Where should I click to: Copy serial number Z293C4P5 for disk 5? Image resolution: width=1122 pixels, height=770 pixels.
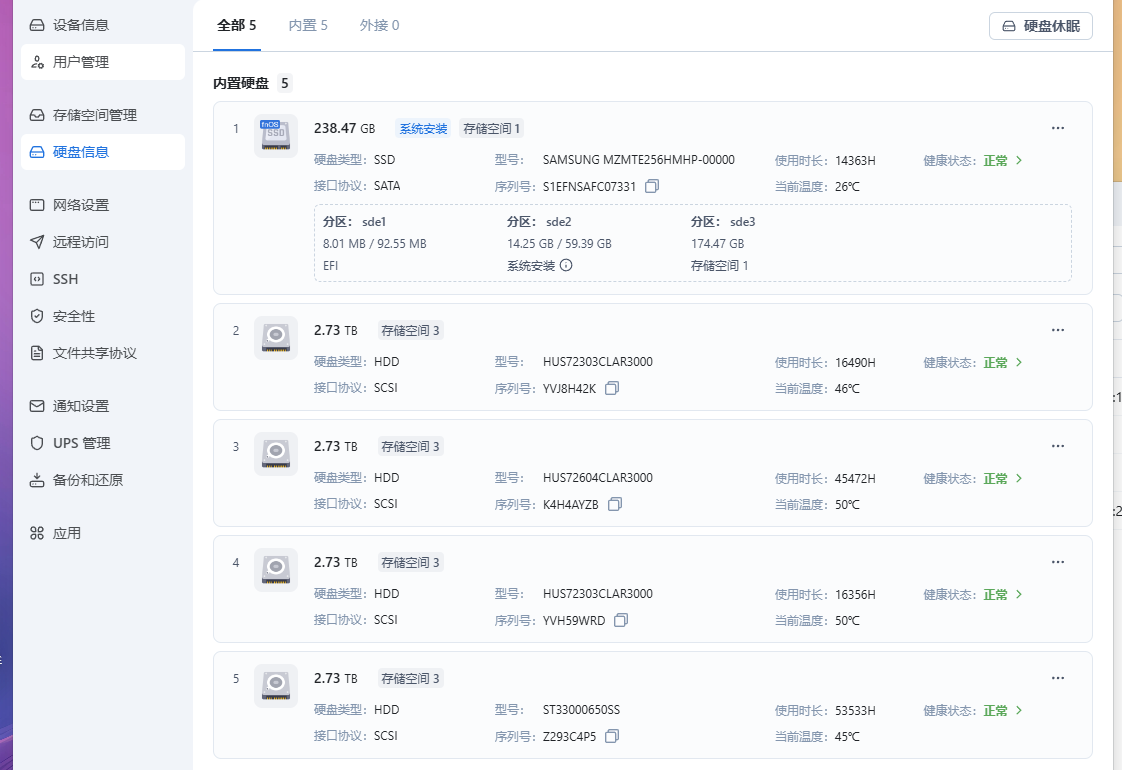tap(612, 736)
